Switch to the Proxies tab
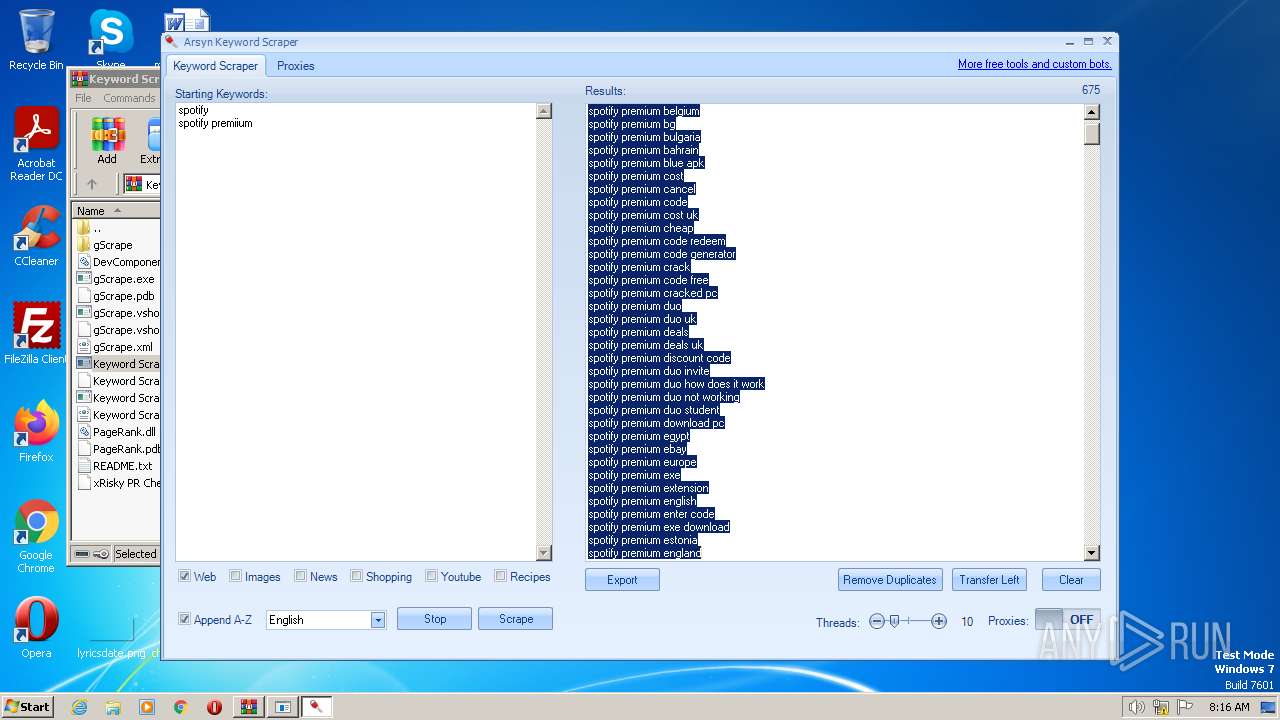This screenshot has width=1280, height=720. point(295,66)
